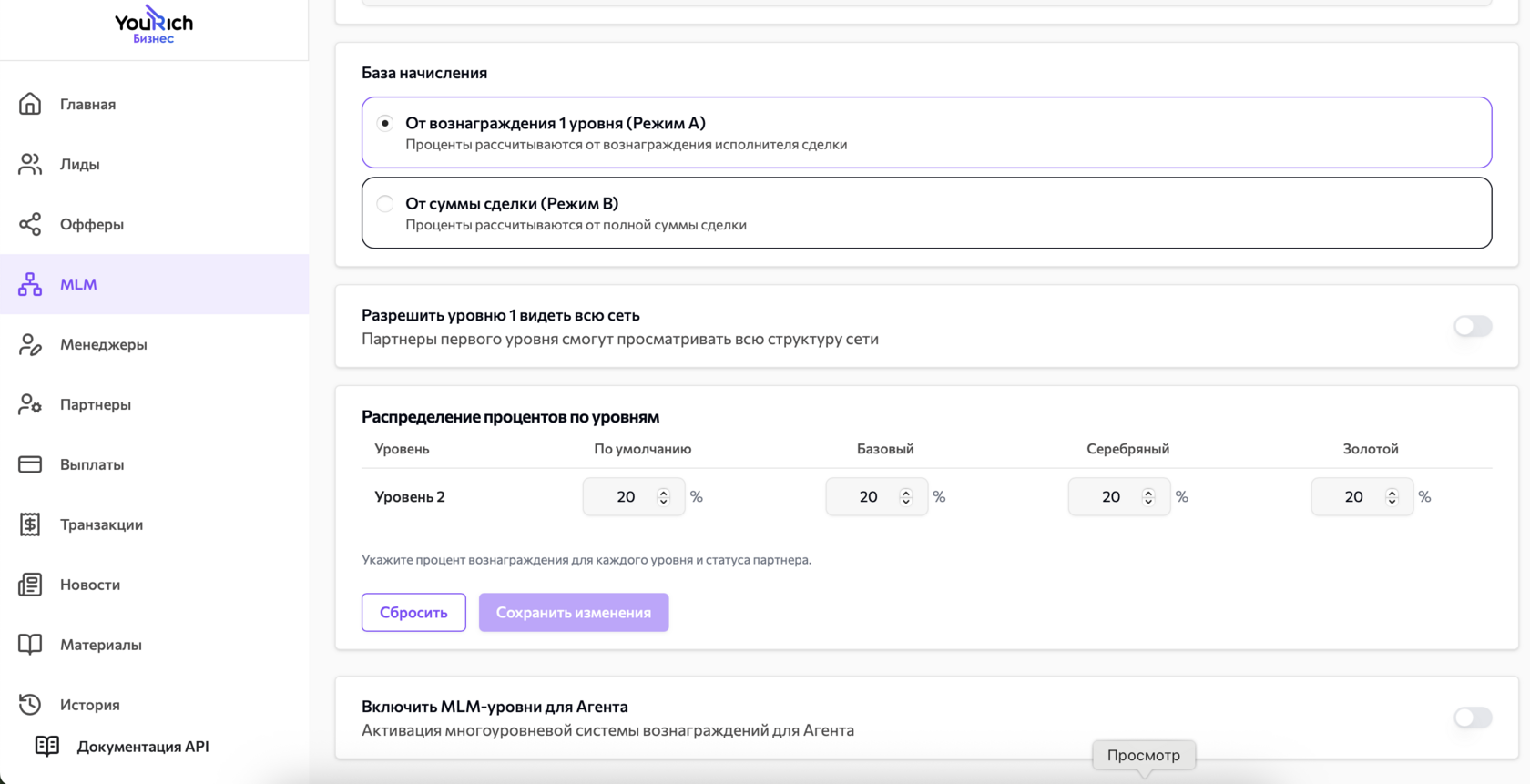Select От вознаграждения 1 уровня radio option
Viewport: 1530px width, 784px height.
385,123
